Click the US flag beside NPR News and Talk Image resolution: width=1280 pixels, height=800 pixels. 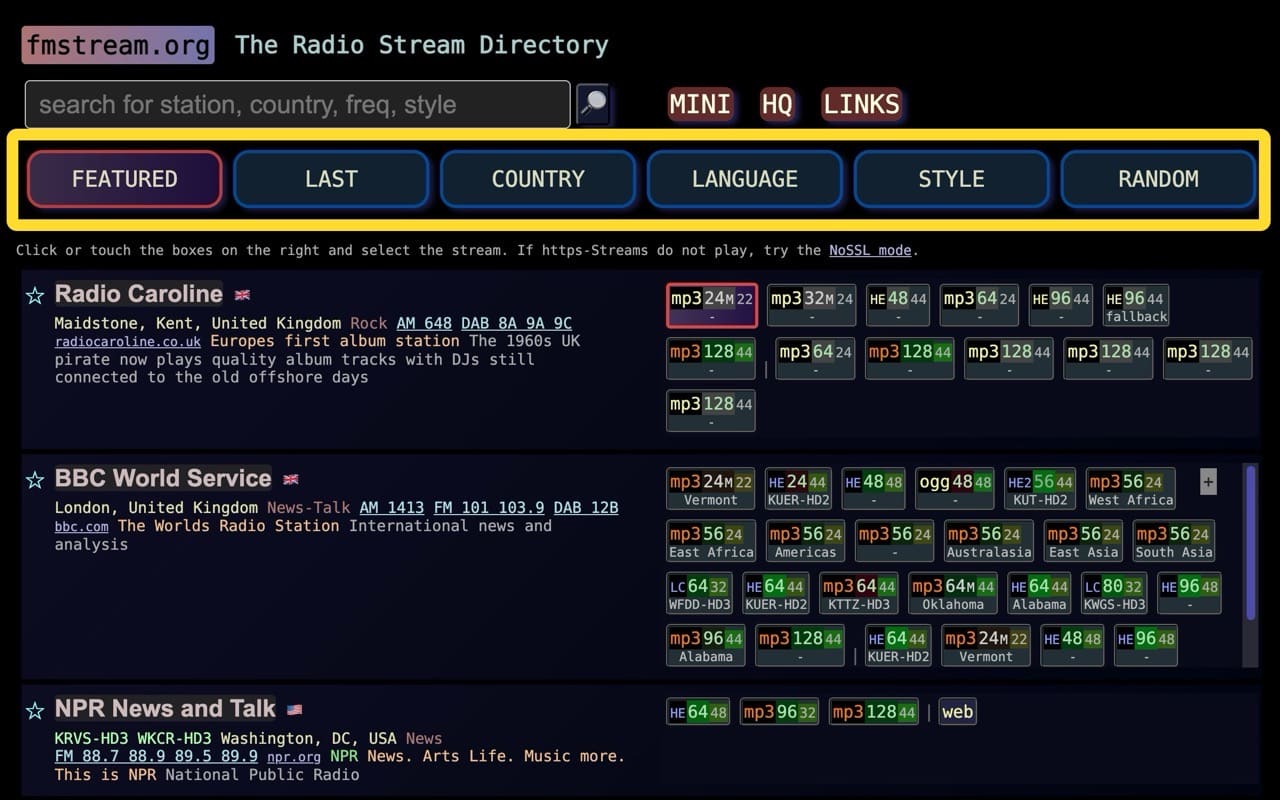tap(294, 710)
